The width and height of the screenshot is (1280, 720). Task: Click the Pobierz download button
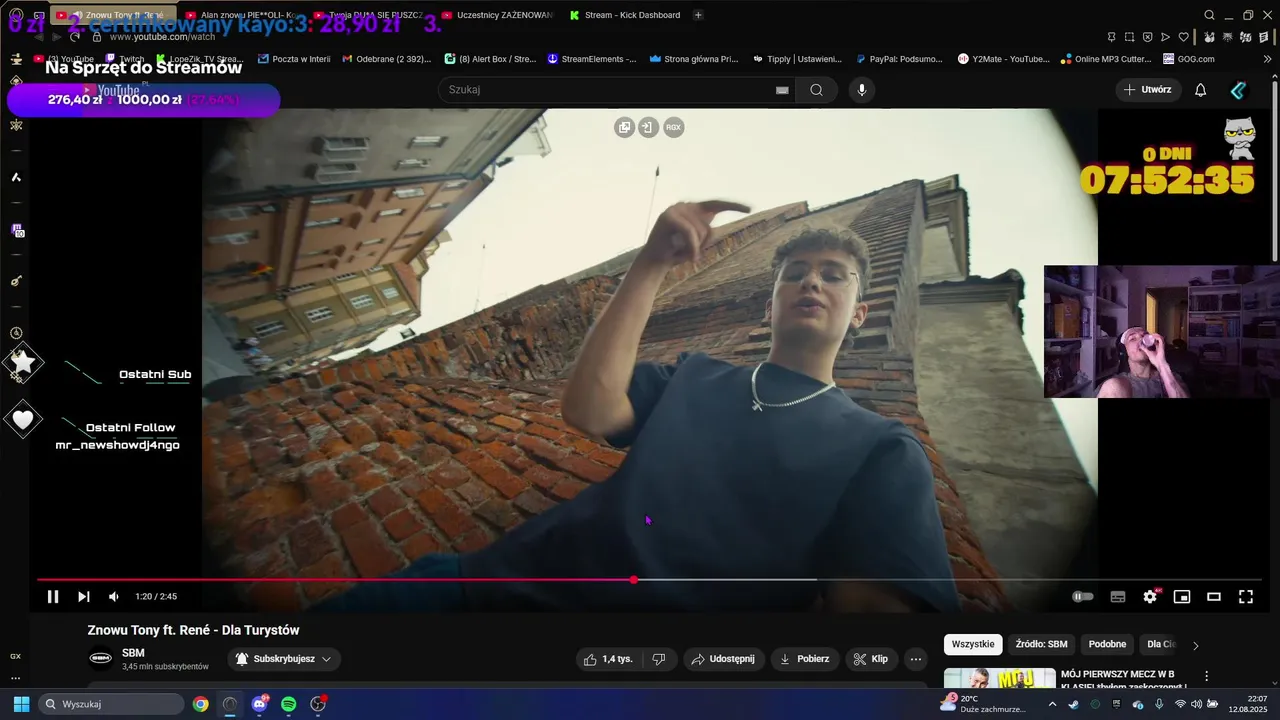(805, 659)
